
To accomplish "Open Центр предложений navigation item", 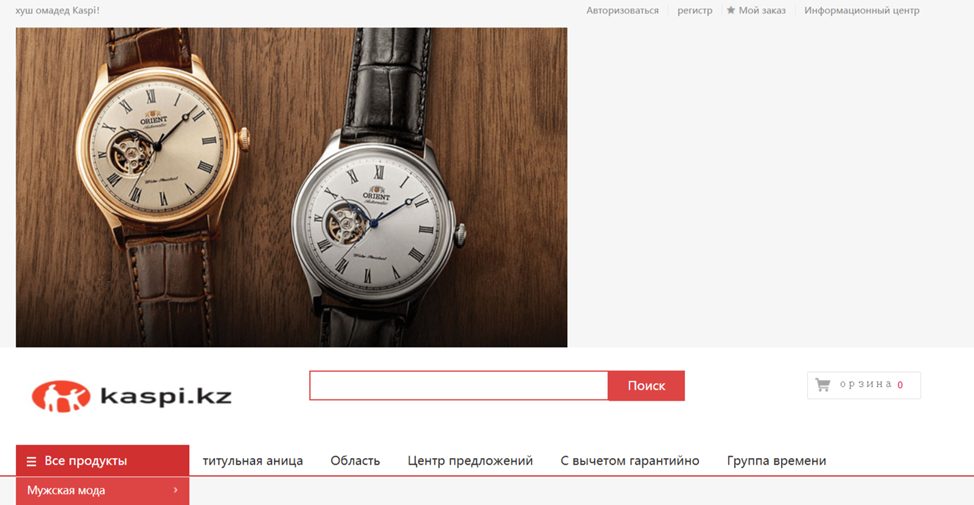I will click(x=470, y=461).
